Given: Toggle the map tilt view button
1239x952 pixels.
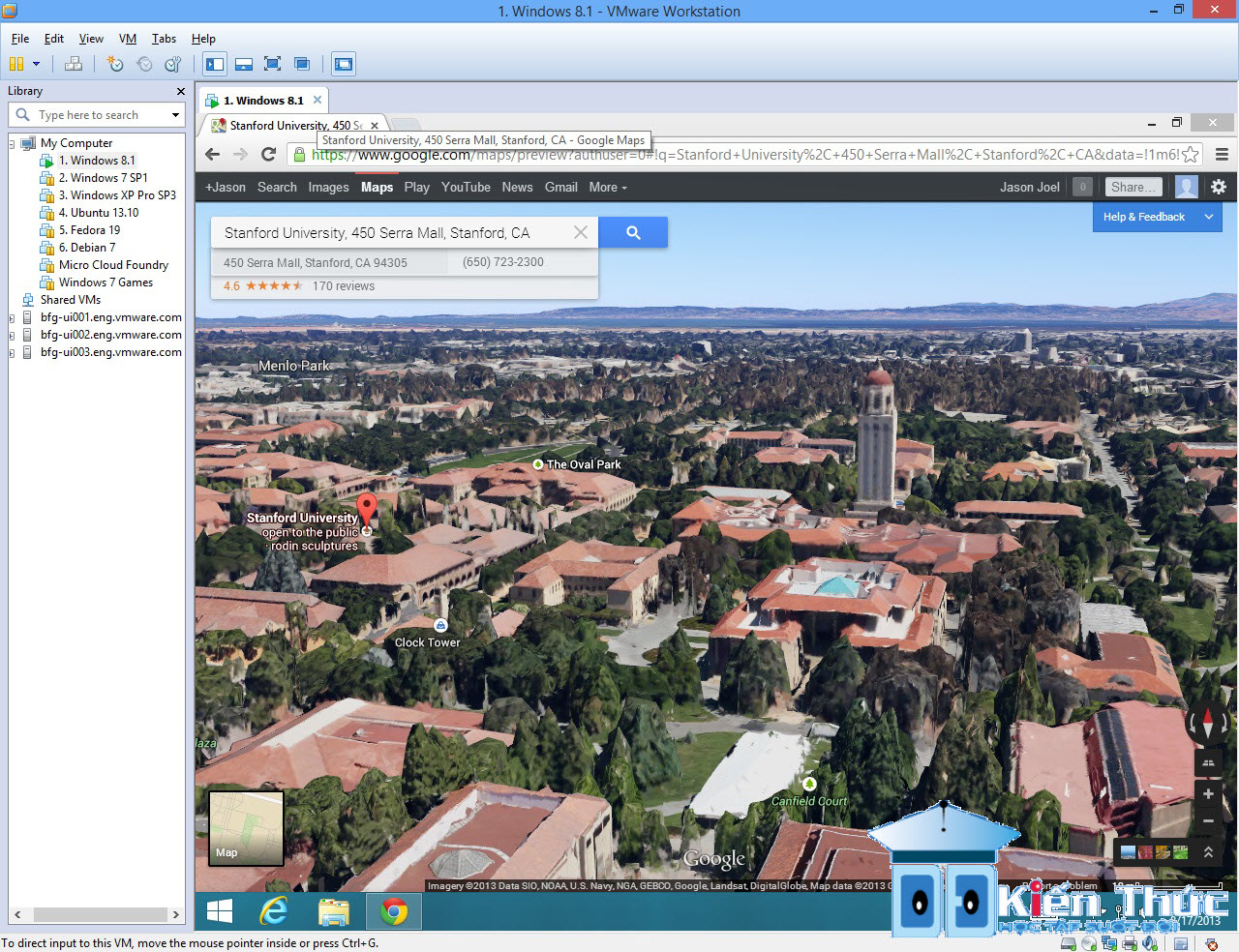Looking at the screenshot, I should point(1208,762).
